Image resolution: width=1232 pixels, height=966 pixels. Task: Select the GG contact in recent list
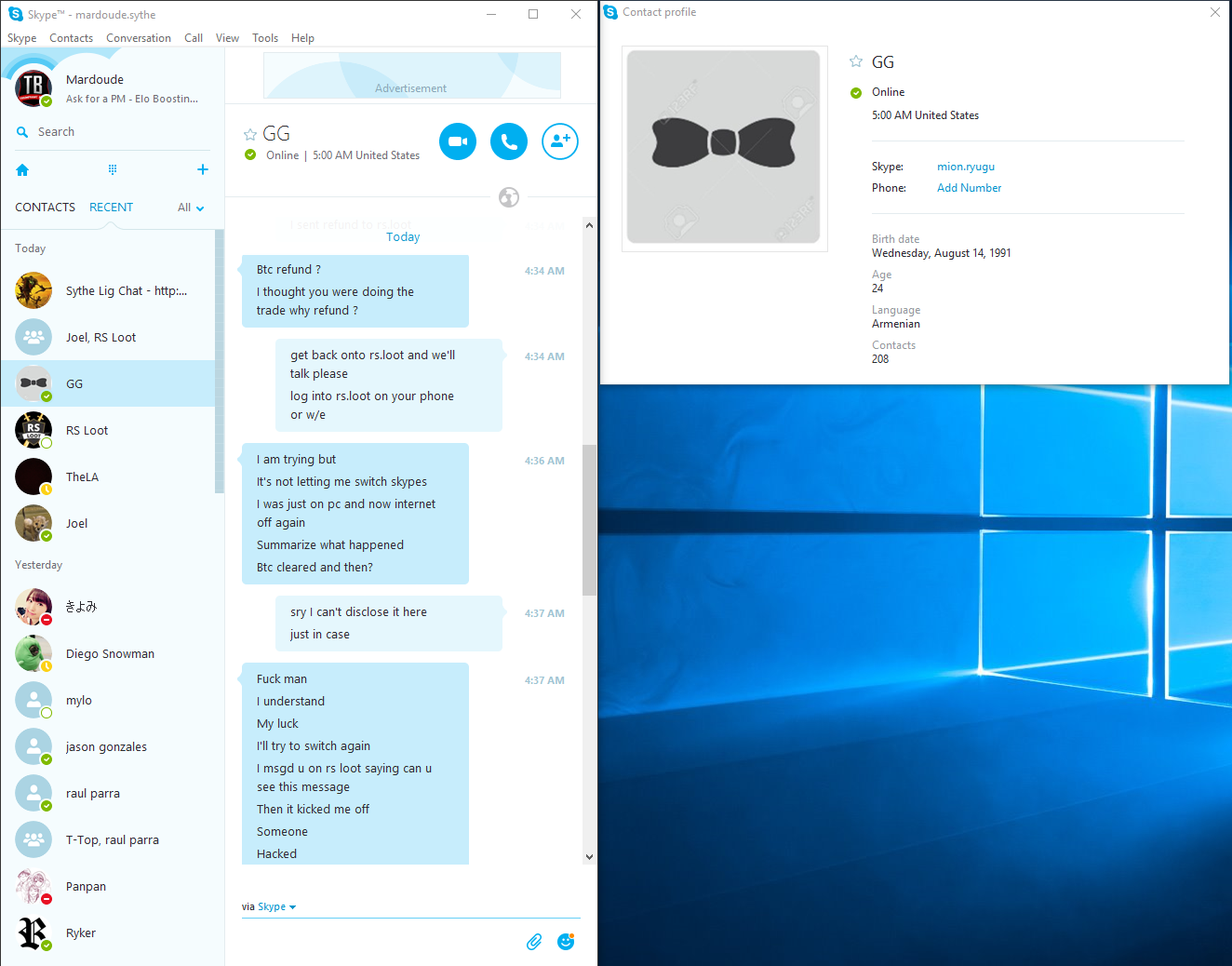point(108,383)
